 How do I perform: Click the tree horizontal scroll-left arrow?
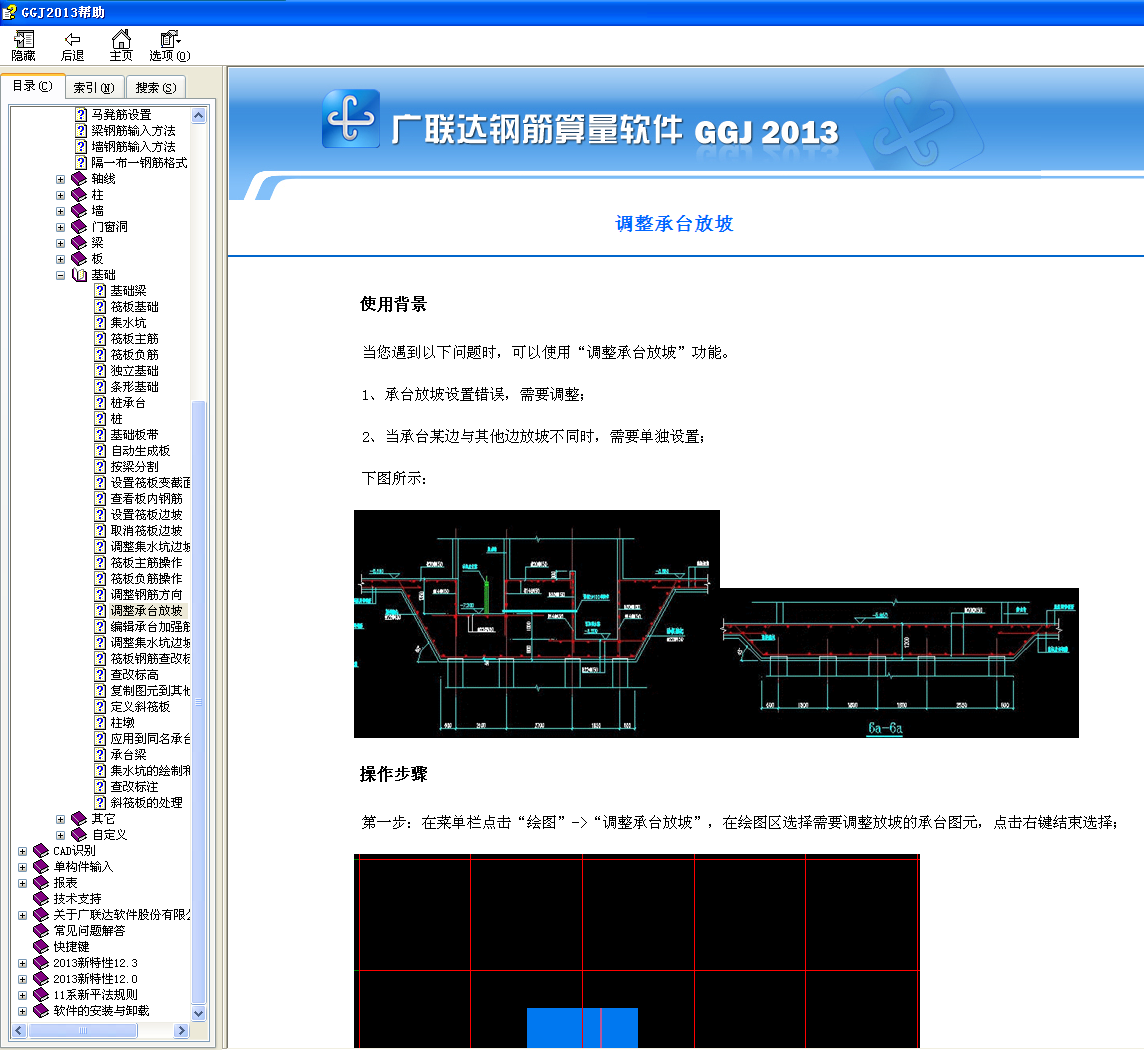point(19,1030)
